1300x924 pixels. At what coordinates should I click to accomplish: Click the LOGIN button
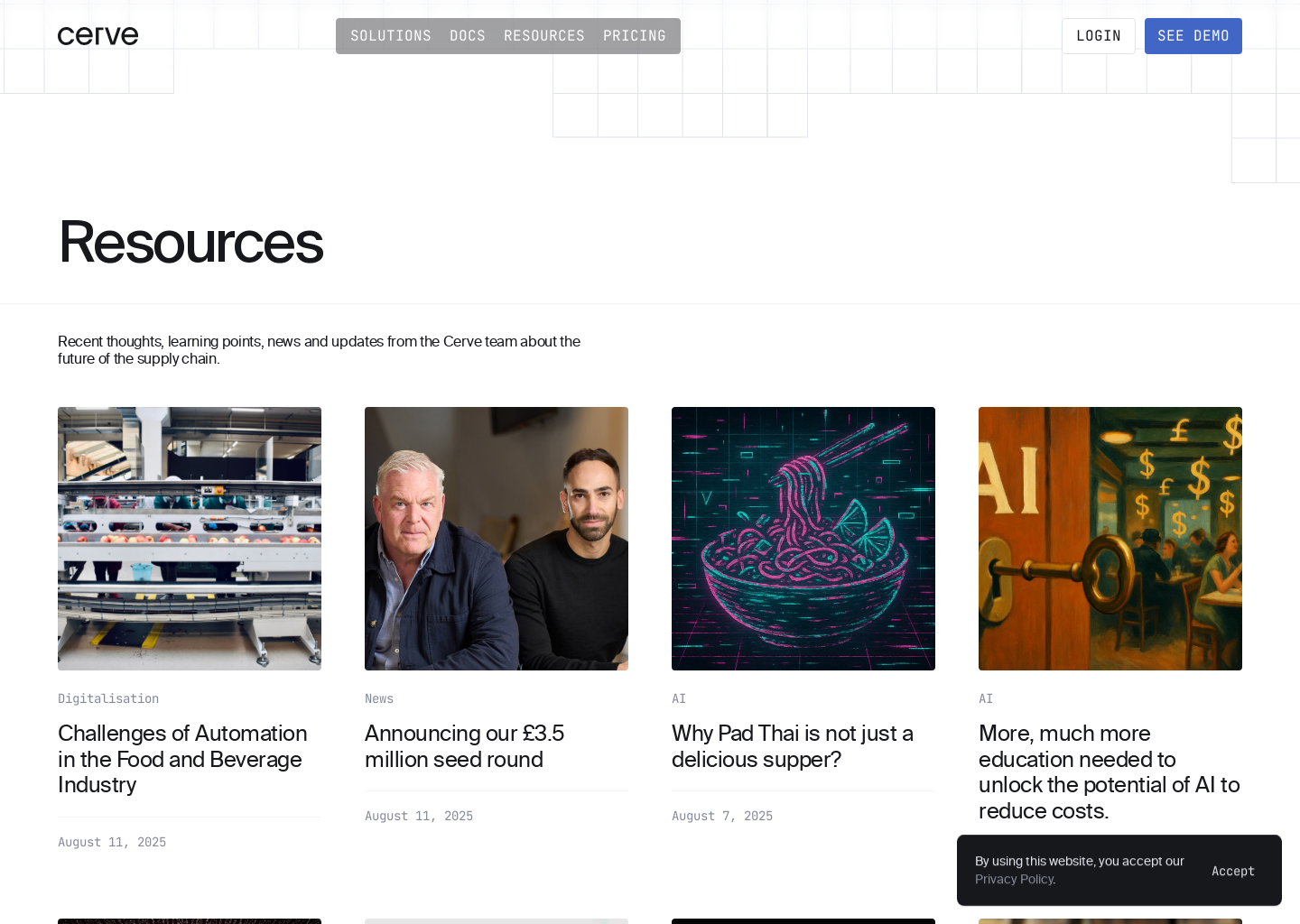pyautogui.click(x=1098, y=35)
